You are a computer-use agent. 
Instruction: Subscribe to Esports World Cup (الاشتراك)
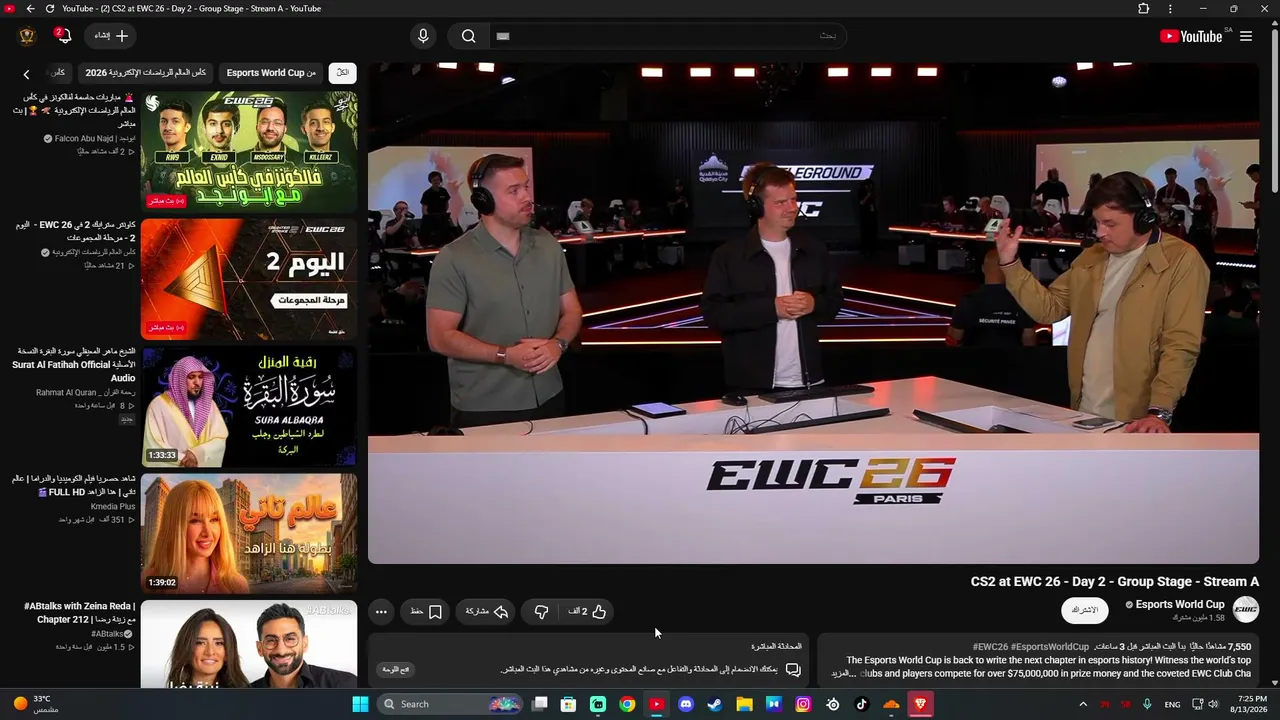tap(1085, 610)
